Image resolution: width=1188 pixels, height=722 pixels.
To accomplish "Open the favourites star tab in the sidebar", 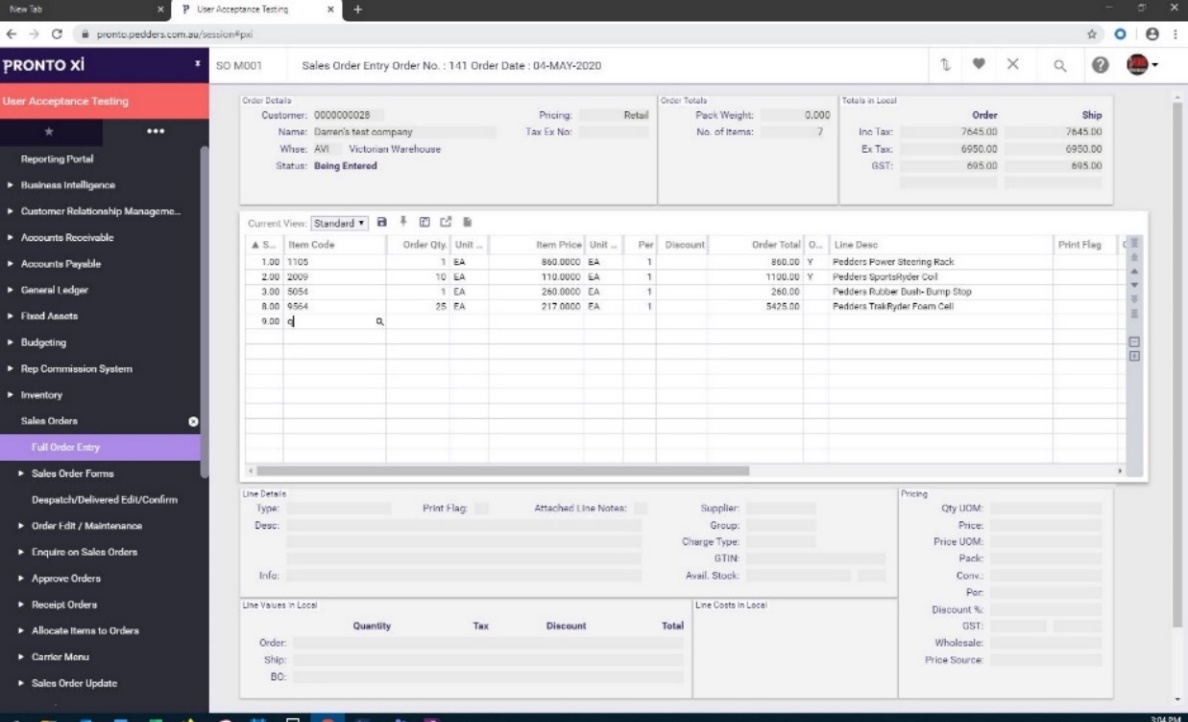I will click(x=49, y=131).
